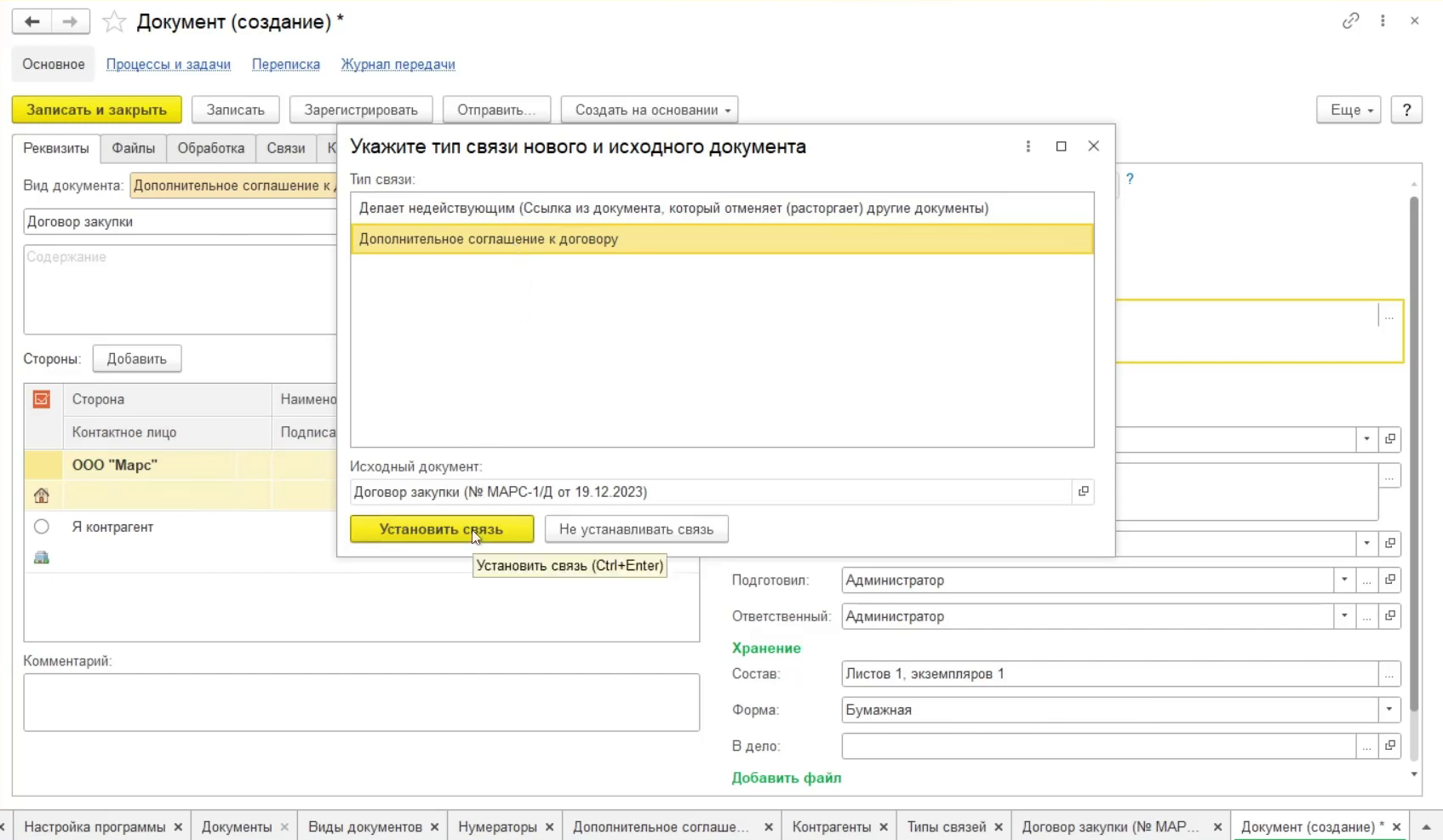The height and width of the screenshot is (840, 1443).
Task: Open the dialog's three-dot options menu
Action: point(1028,146)
